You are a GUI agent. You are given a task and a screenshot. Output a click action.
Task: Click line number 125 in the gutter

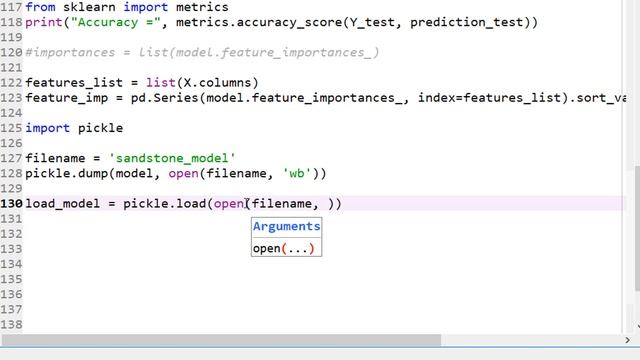pos(11,128)
